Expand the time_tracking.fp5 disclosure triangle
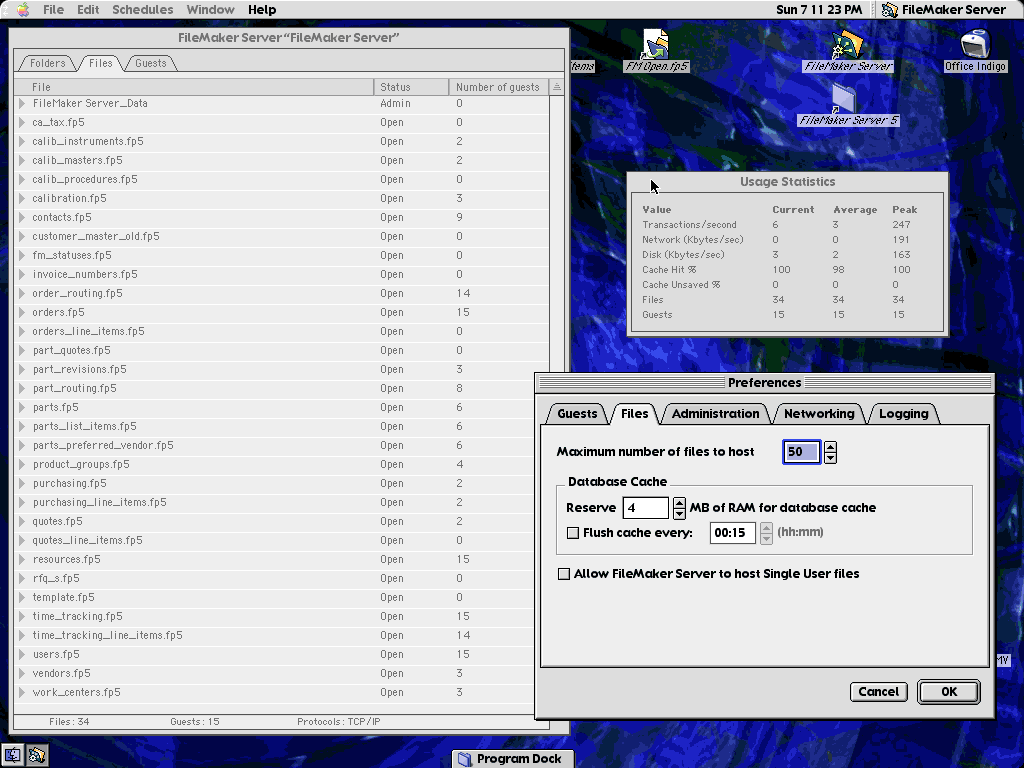The height and width of the screenshot is (768, 1024). 22,616
